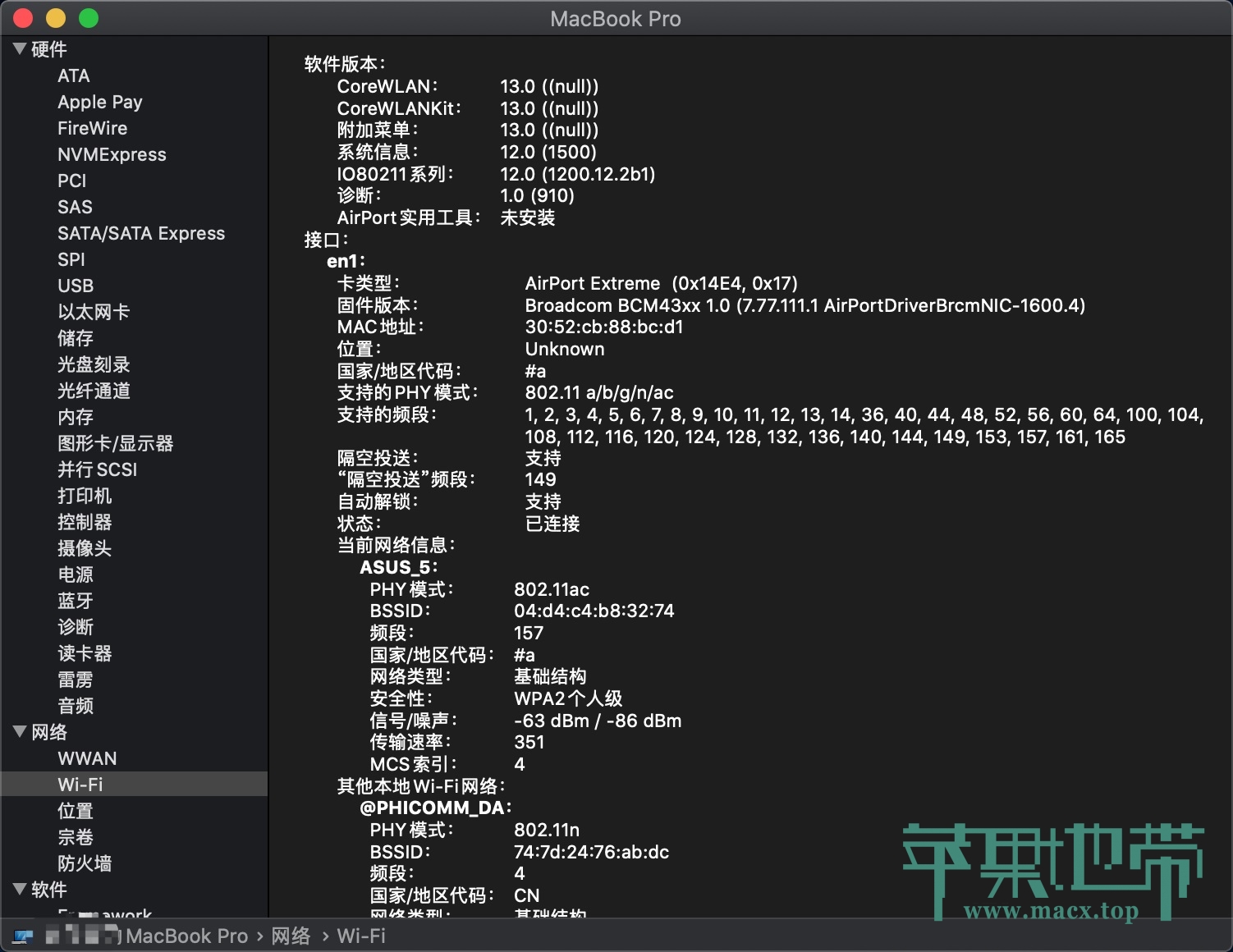Select 宗卷 under the network section
Image resolution: width=1233 pixels, height=952 pixels.
75,836
